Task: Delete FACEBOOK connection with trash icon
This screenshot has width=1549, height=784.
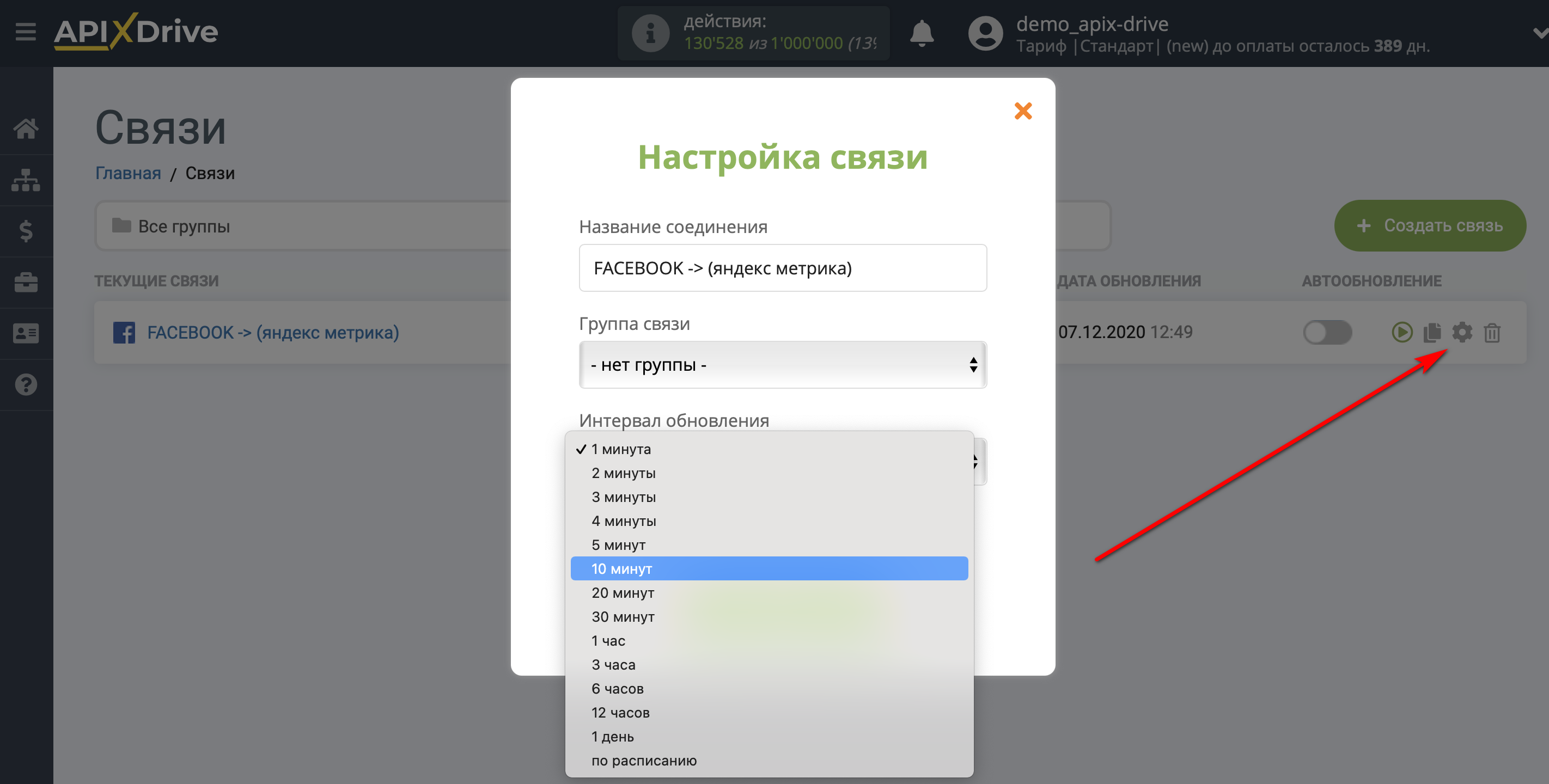Action: pos(1492,333)
